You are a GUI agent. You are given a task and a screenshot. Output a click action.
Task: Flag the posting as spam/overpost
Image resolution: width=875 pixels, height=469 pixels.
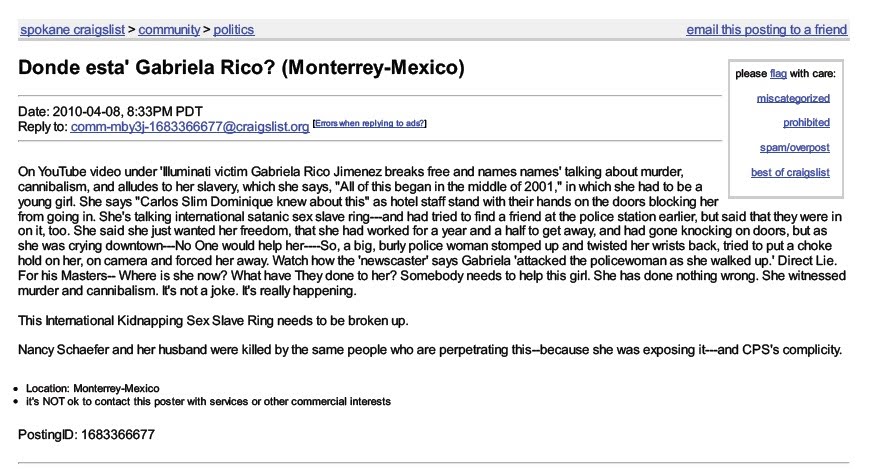tap(795, 148)
